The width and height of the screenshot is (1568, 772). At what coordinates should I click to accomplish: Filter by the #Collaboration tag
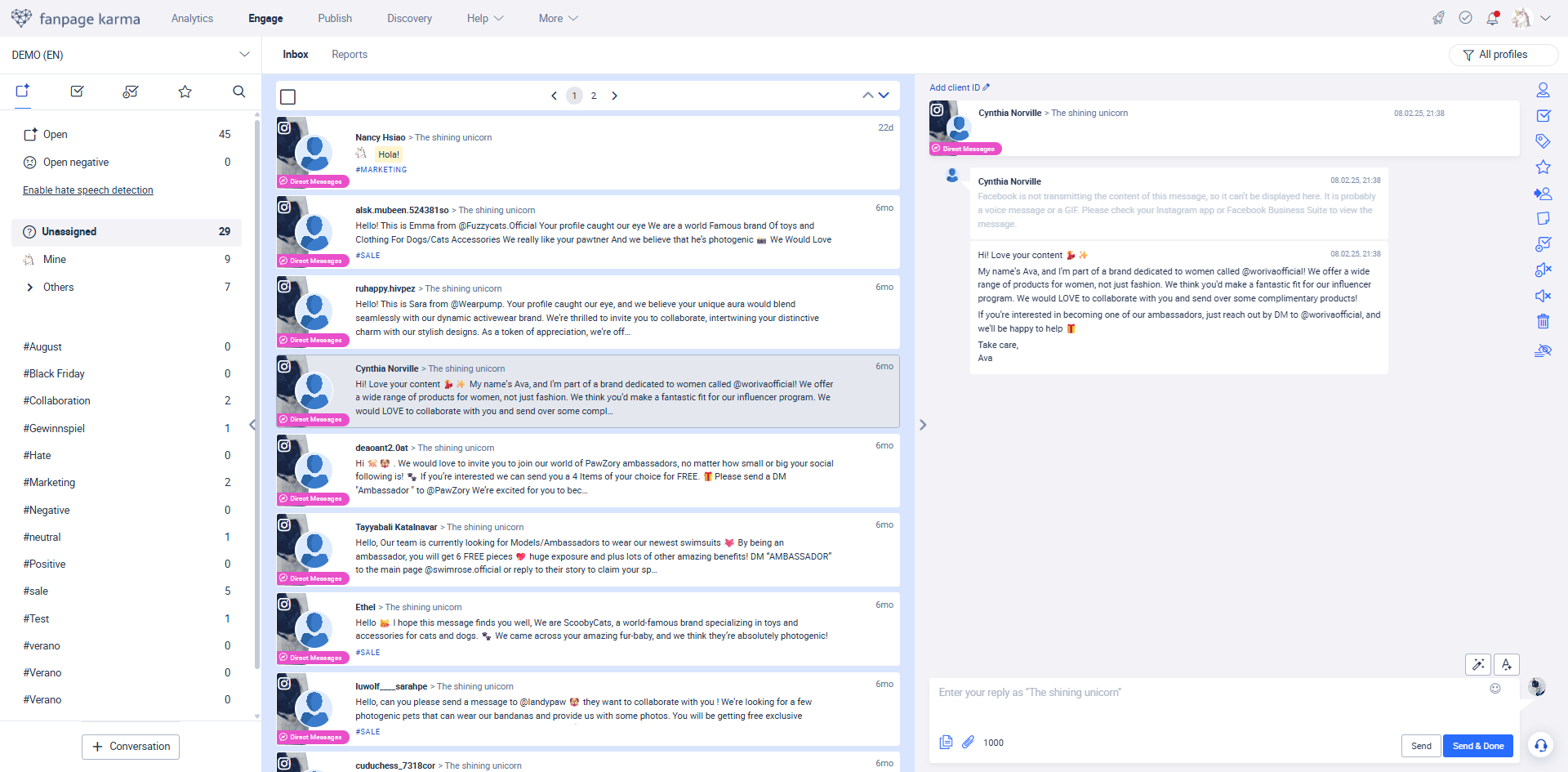pos(127,401)
